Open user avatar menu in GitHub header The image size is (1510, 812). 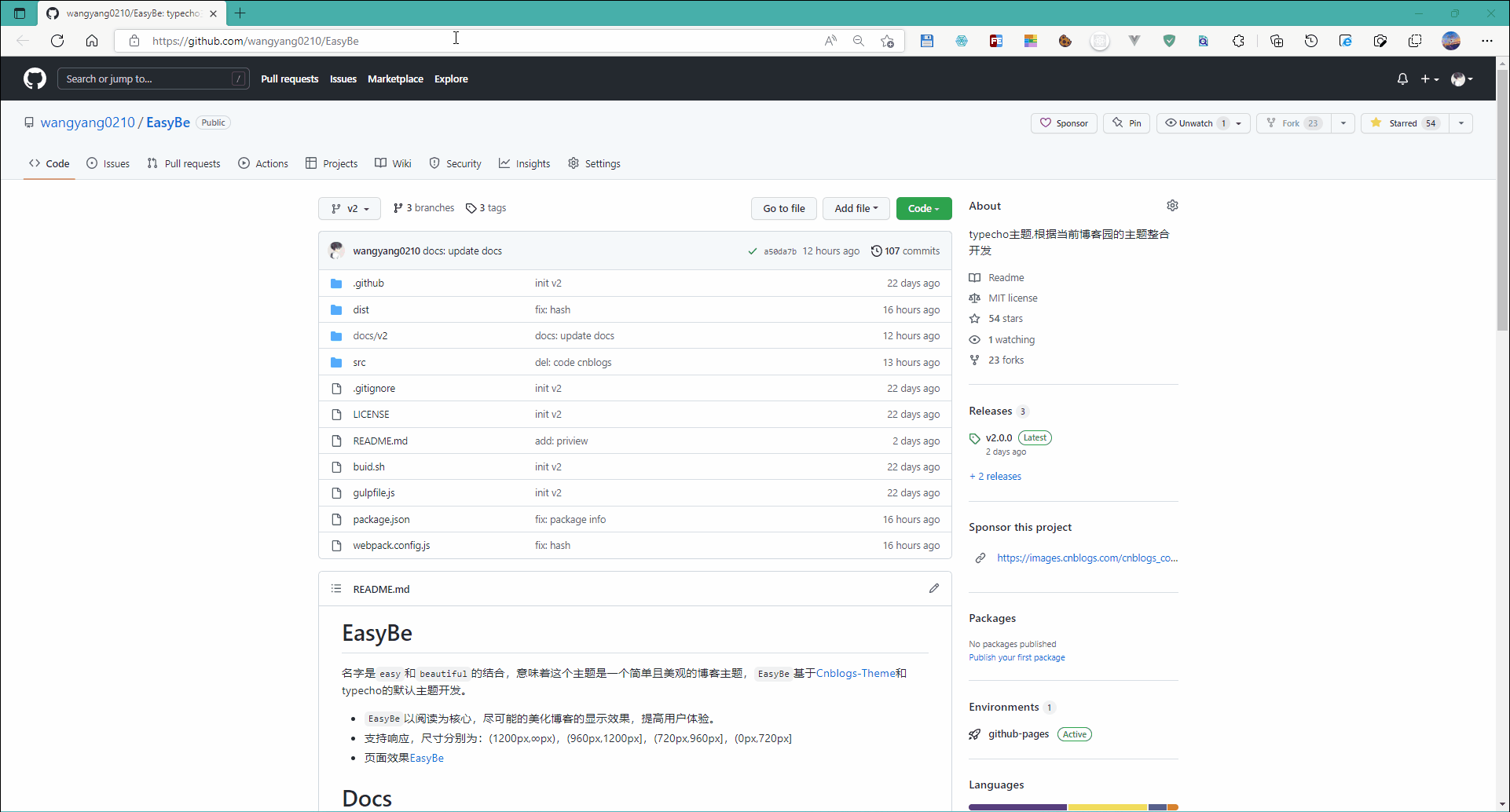click(x=1461, y=79)
